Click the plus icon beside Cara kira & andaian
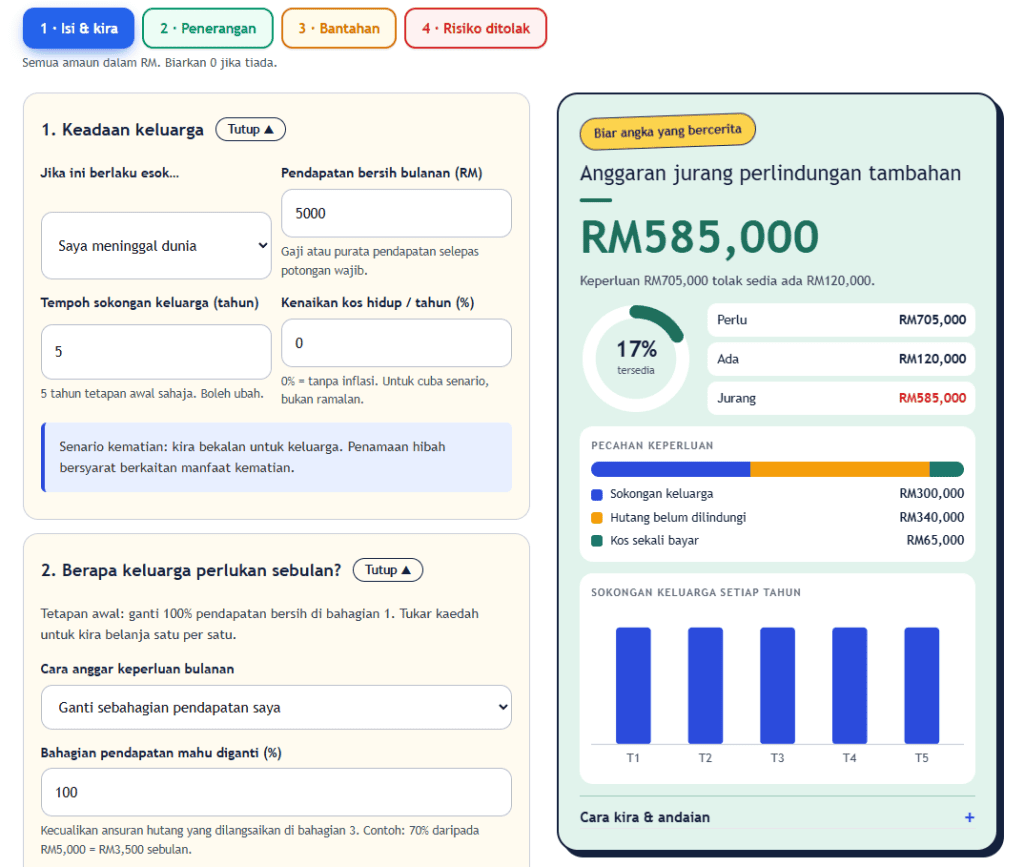The image size is (1024, 867). (969, 817)
